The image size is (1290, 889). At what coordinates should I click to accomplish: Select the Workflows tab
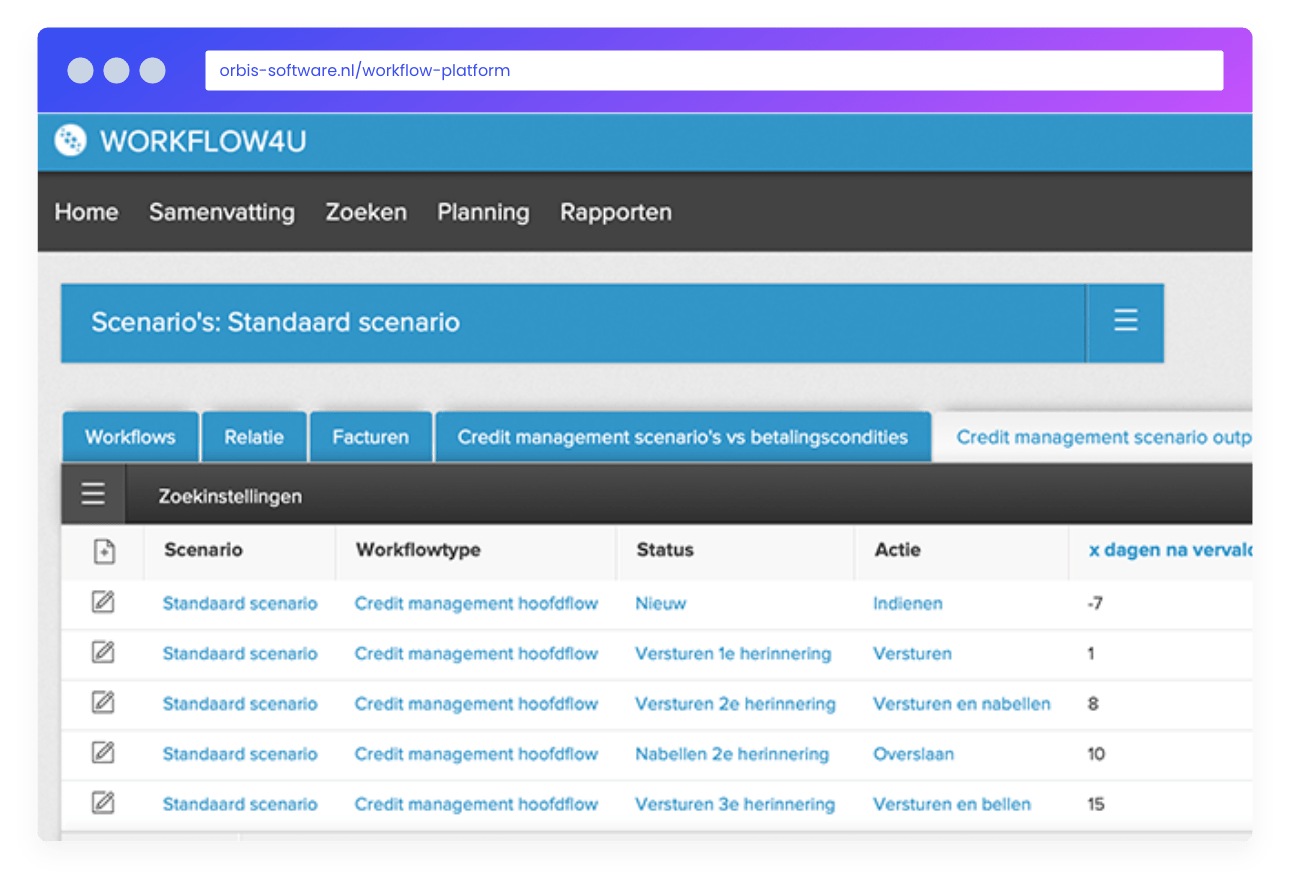(x=130, y=436)
